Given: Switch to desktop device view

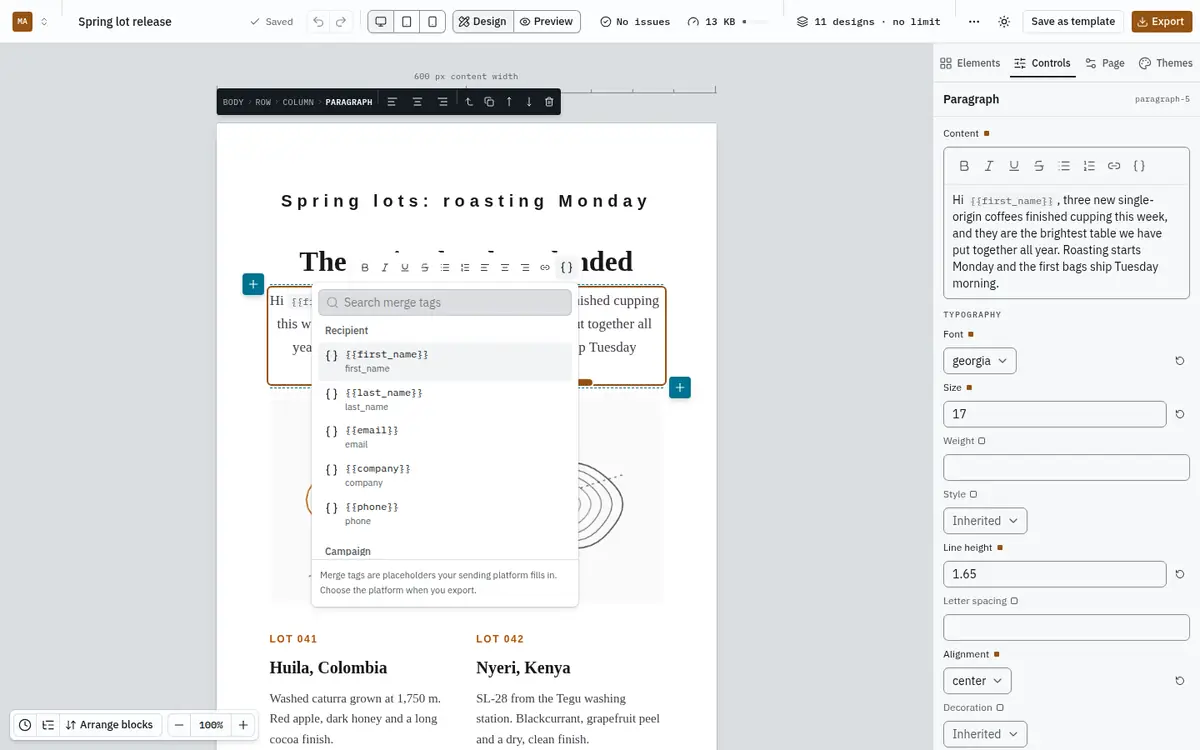Looking at the screenshot, I should click(x=380, y=21).
